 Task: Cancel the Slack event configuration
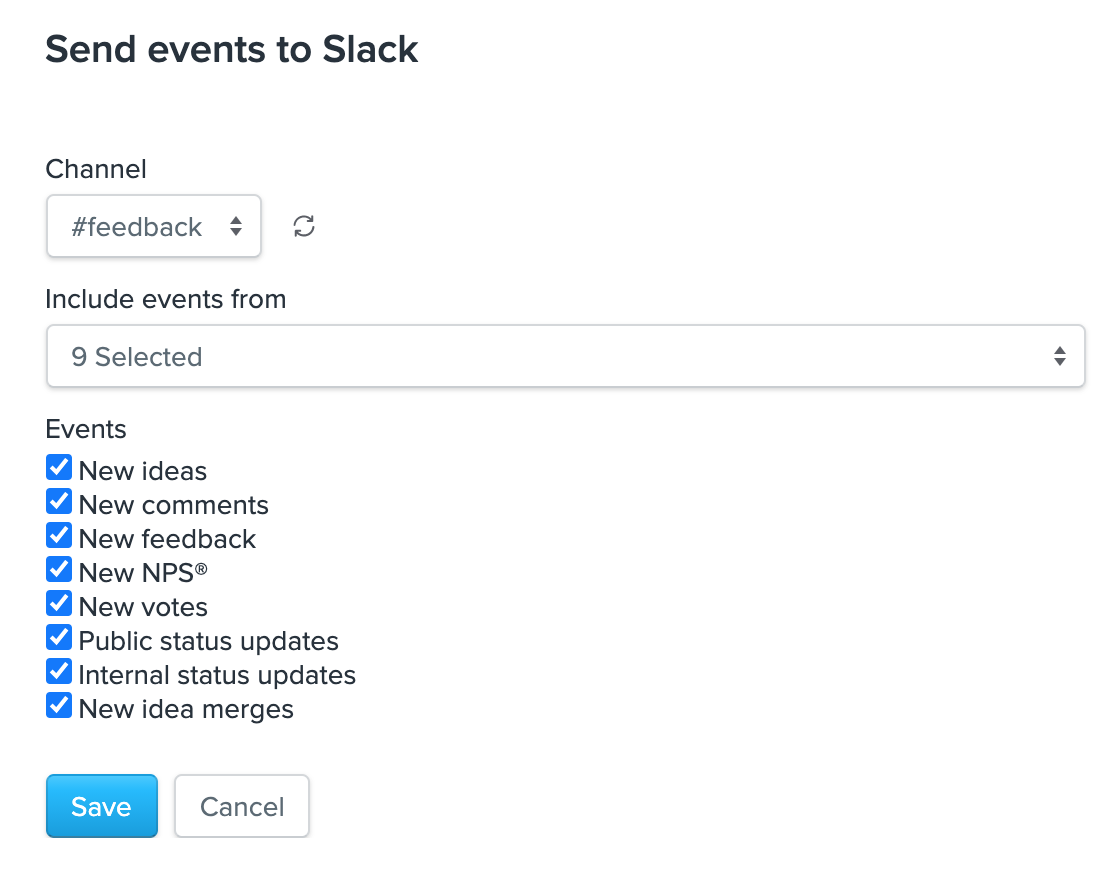(x=242, y=806)
